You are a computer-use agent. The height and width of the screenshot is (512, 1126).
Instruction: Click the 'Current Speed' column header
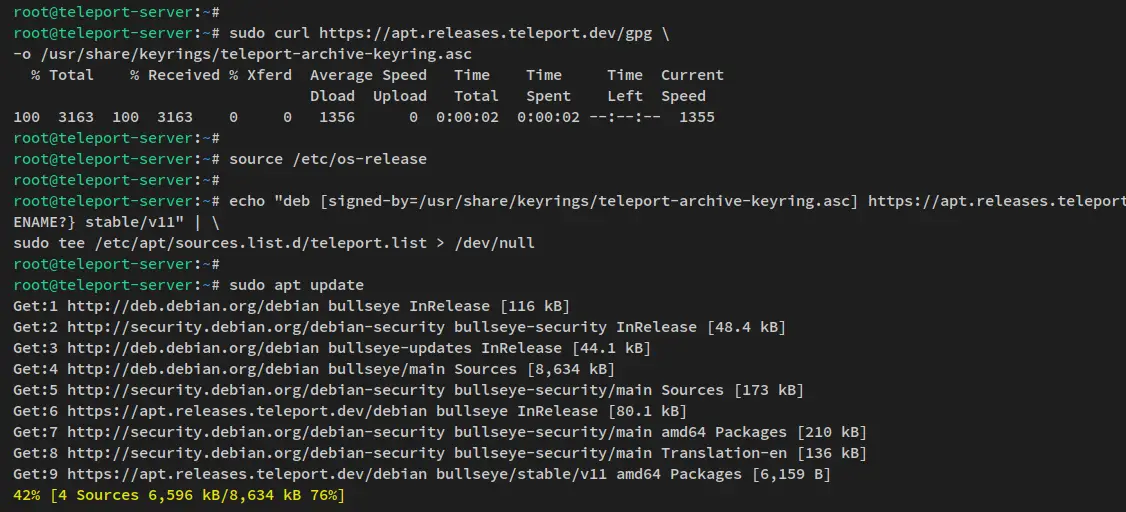pos(692,85)
